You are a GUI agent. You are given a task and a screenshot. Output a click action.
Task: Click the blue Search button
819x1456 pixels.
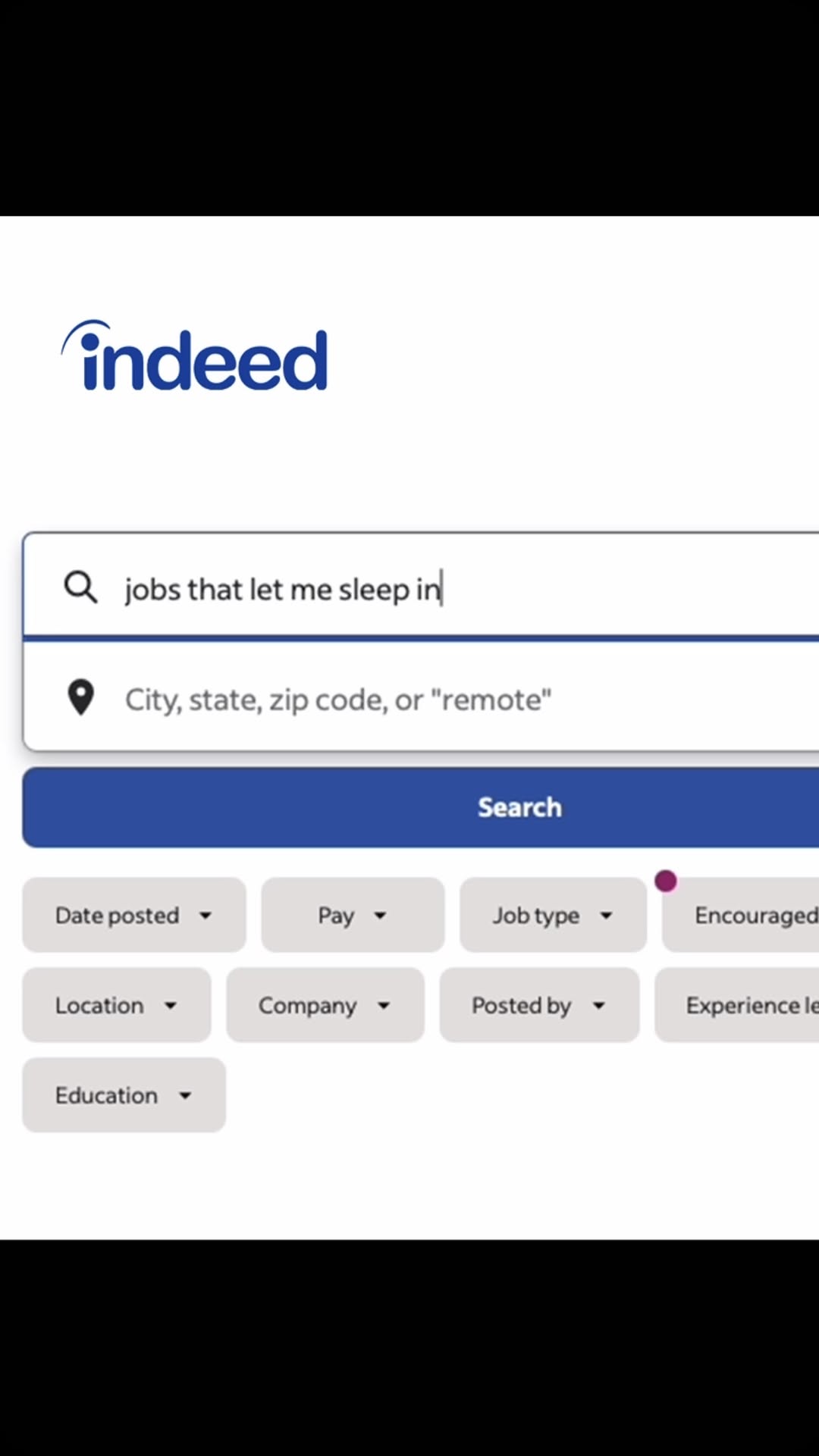[421, 807]
